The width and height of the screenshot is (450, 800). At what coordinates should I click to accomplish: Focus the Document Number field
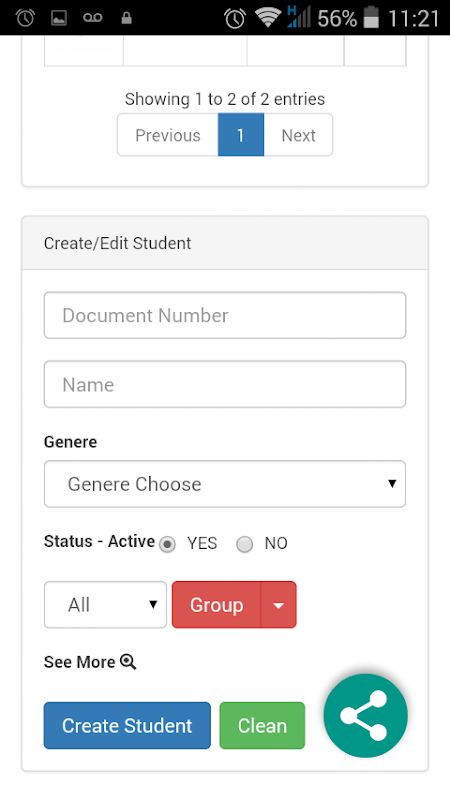click(x=225, y=315)
